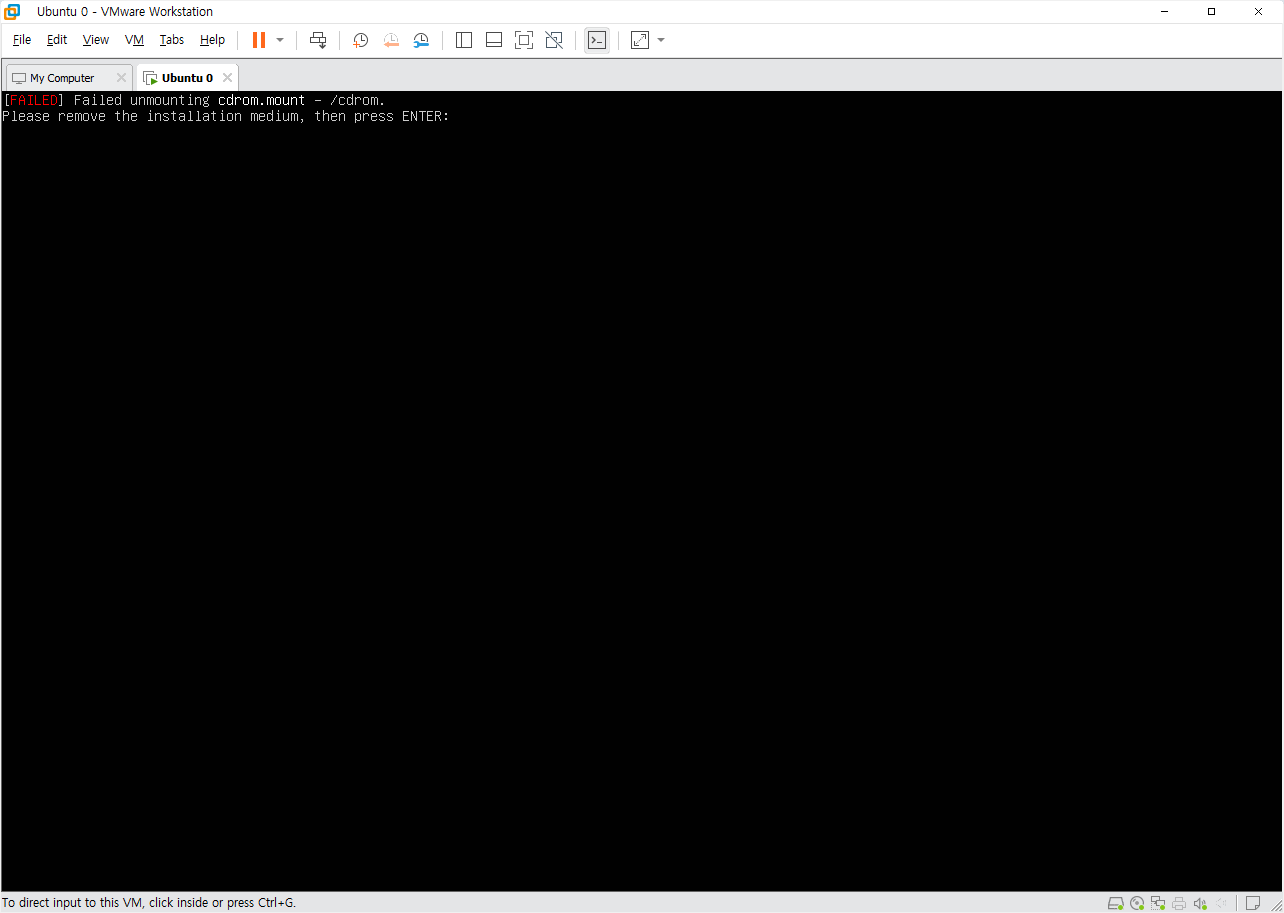Enter full screen mode
The height and width of the screenshot is (913, 1284).
click(524, 40)
